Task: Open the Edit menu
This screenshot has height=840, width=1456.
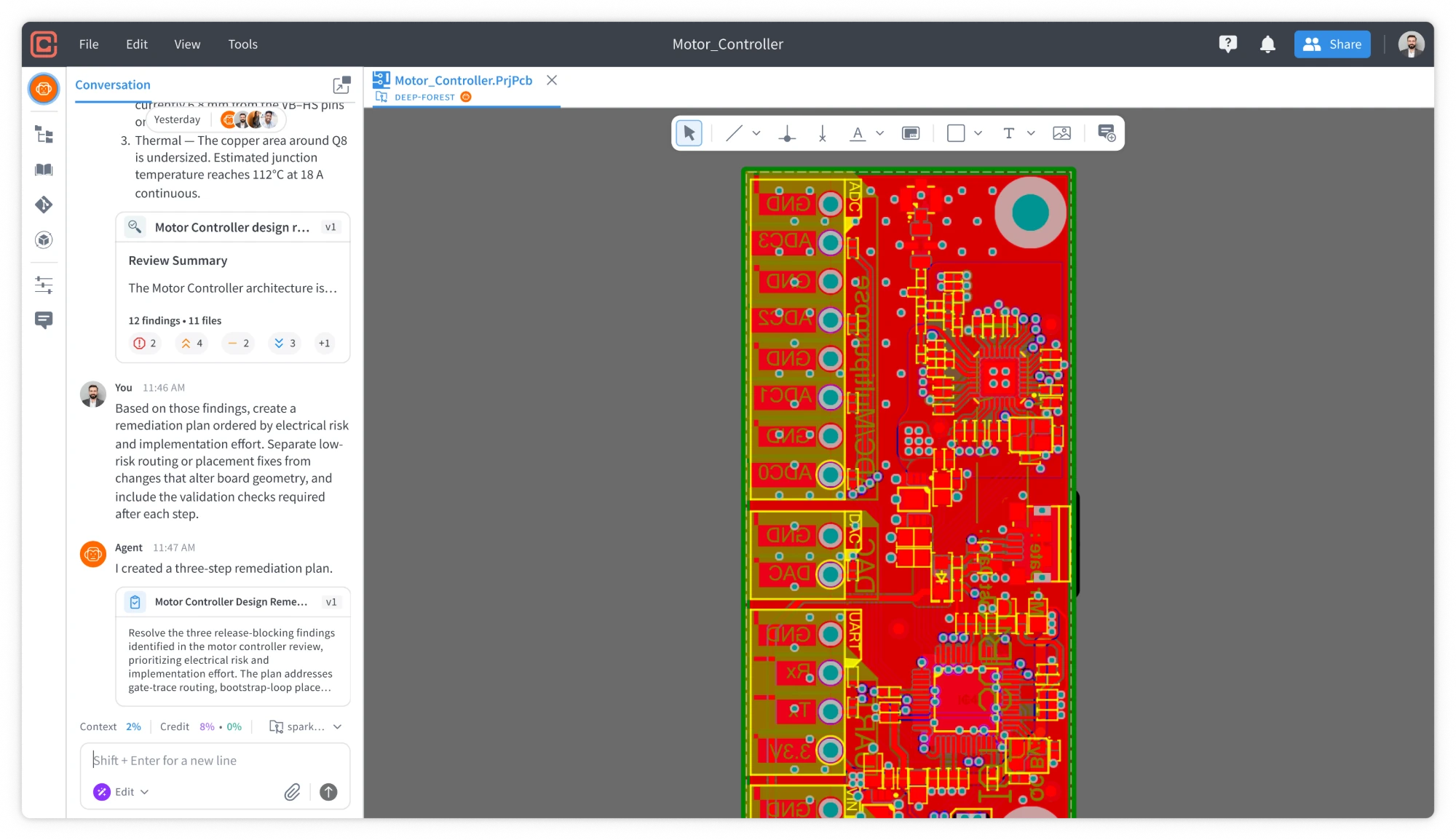Action: (x=137, y=44)
